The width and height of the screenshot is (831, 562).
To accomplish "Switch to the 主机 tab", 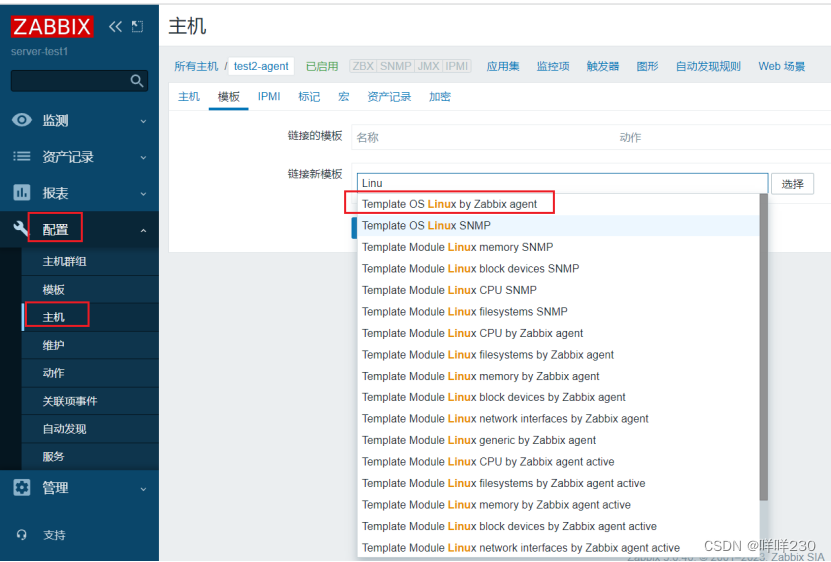I will pyautogui.click(x=189, y=96).
